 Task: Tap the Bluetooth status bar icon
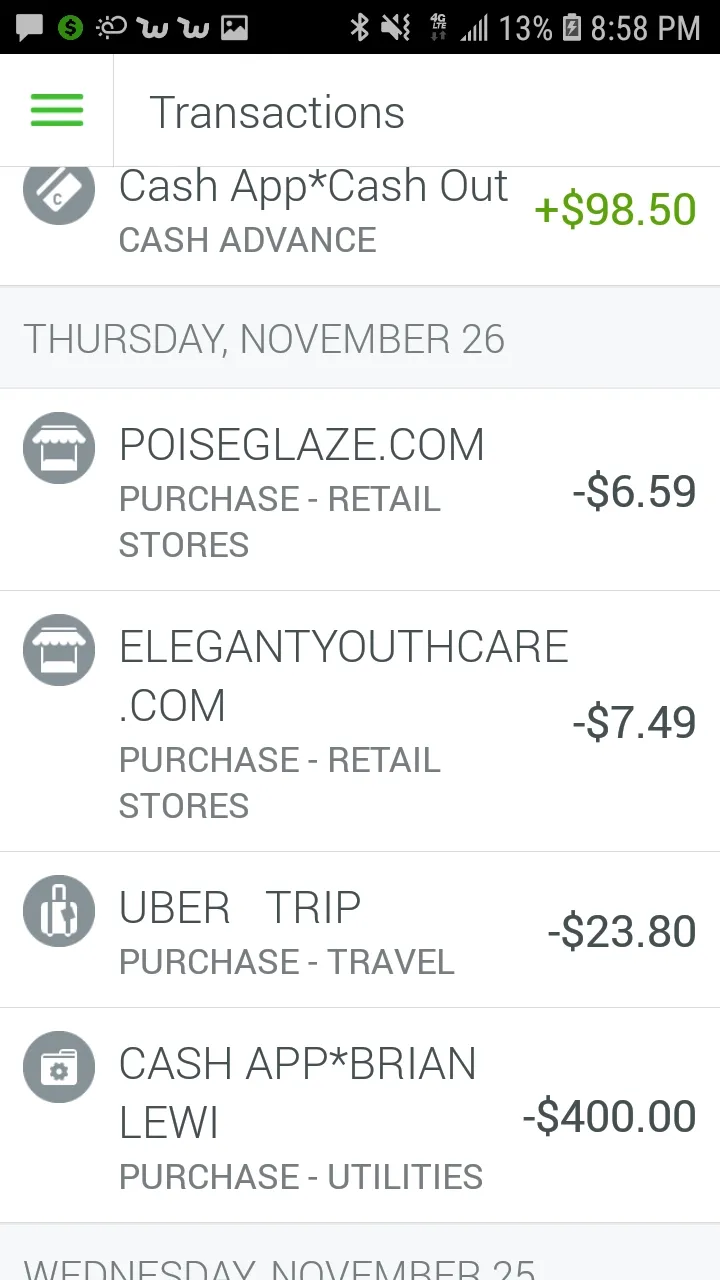359,27
